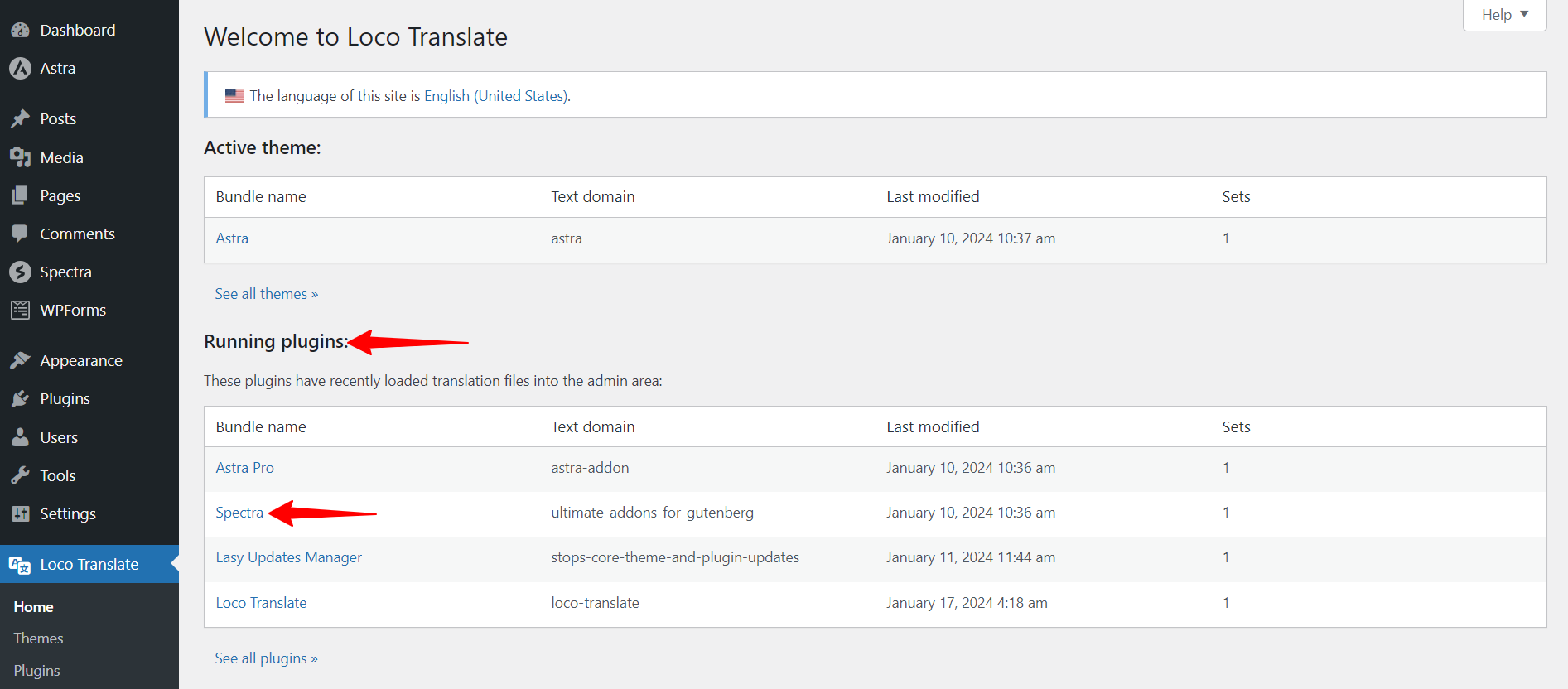Open the English (United States) language link
Screen dimensions: 1568x689
[x=495, y=96]
